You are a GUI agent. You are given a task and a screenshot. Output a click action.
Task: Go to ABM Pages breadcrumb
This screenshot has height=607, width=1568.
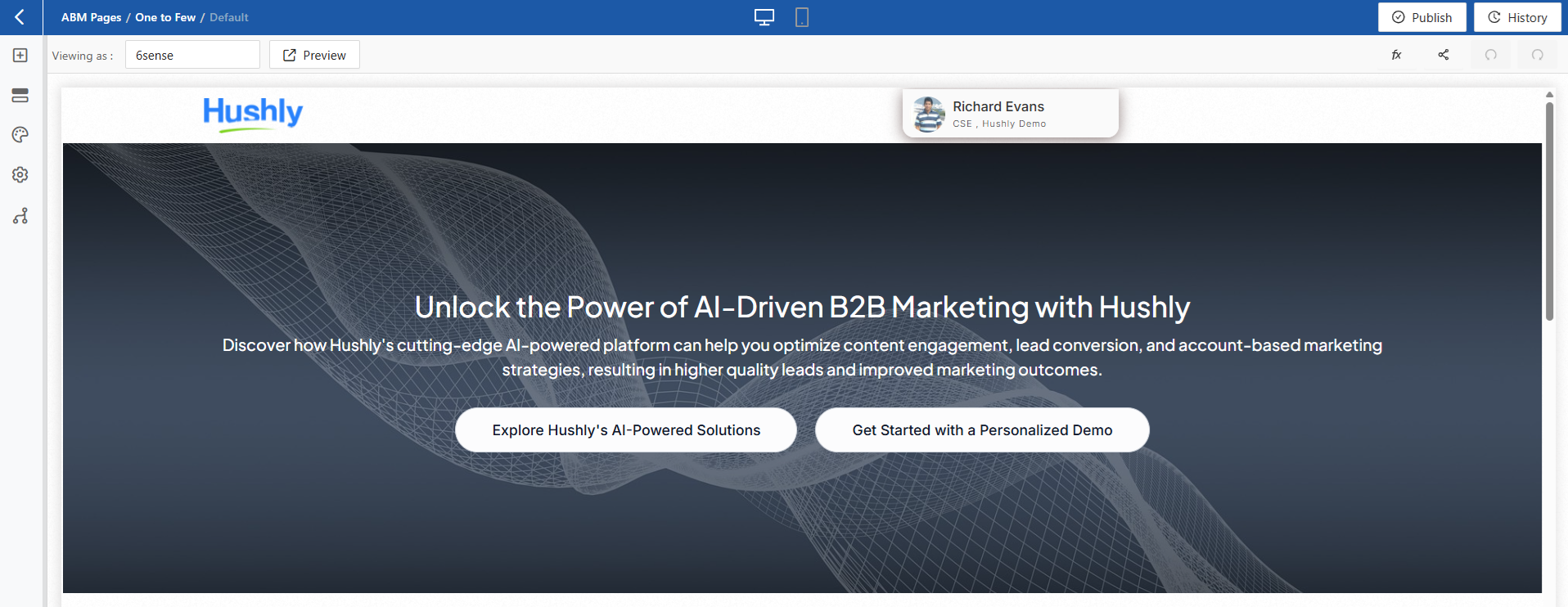(x=91, y=17)
